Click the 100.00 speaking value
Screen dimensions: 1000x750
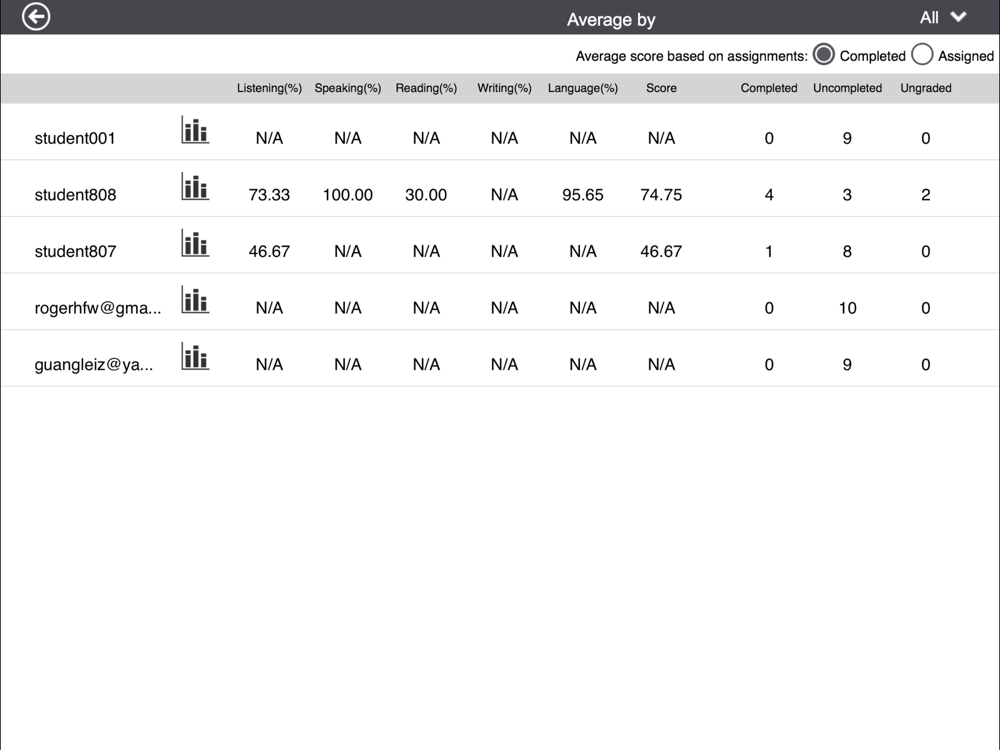click(x=348, y=195)
